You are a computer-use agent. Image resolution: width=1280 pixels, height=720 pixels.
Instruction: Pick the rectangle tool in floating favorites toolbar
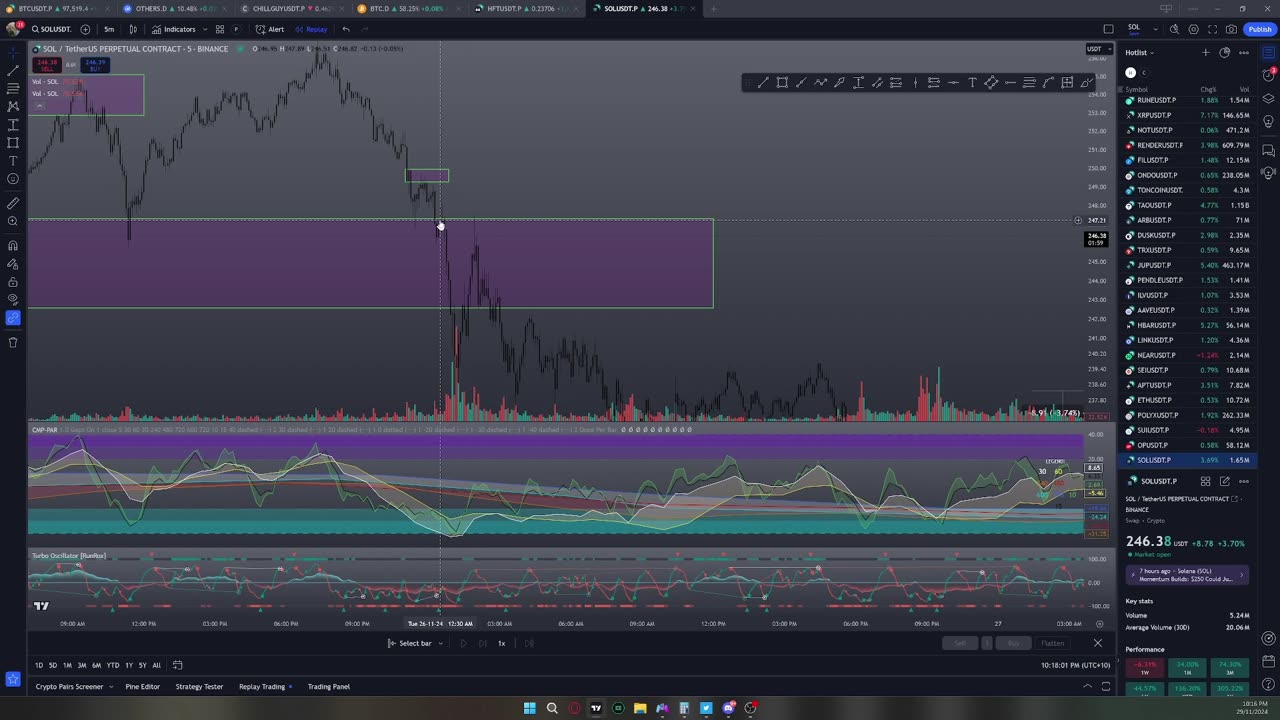782,83
